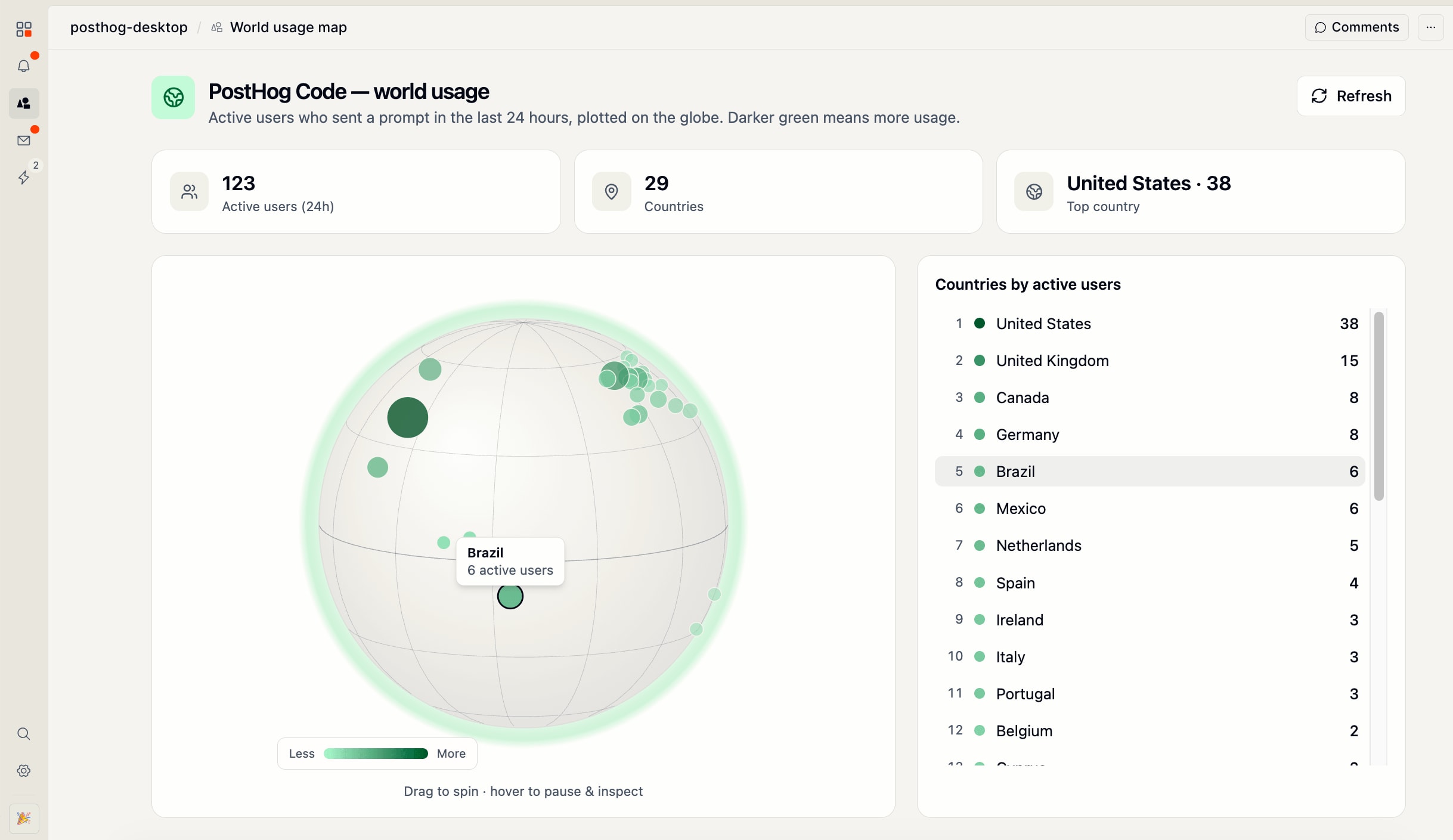This screenshot has width=1453, height=840.
Task: Click the outlined Brazil marker on the globe
Action: (x=510, y=596)
